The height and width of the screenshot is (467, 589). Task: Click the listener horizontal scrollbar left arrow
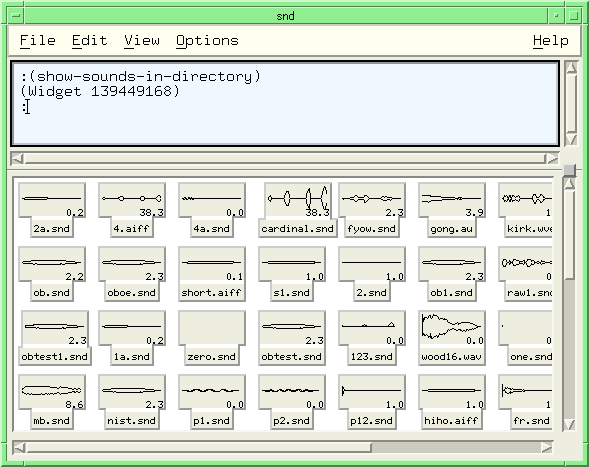(17, 159)
